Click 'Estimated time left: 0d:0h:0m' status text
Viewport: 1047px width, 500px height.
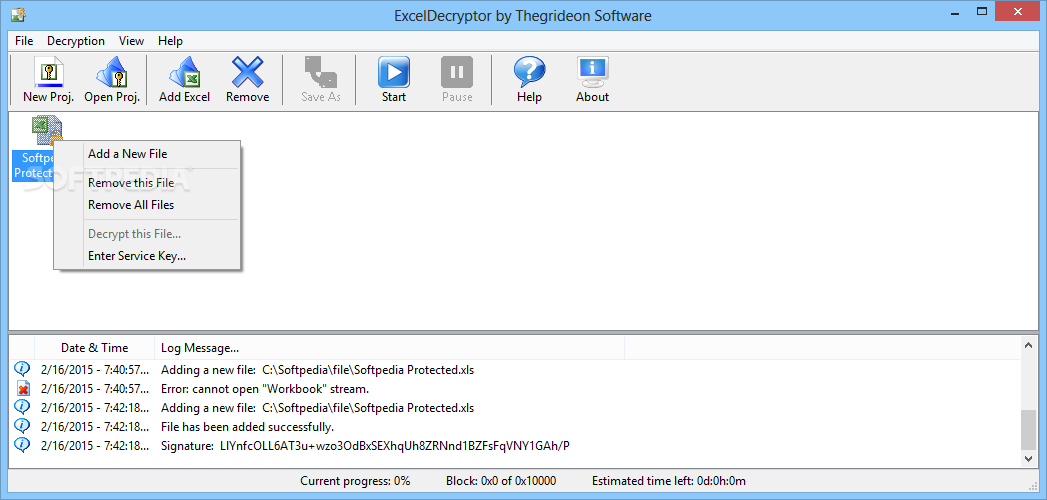(x=668, y=481)
